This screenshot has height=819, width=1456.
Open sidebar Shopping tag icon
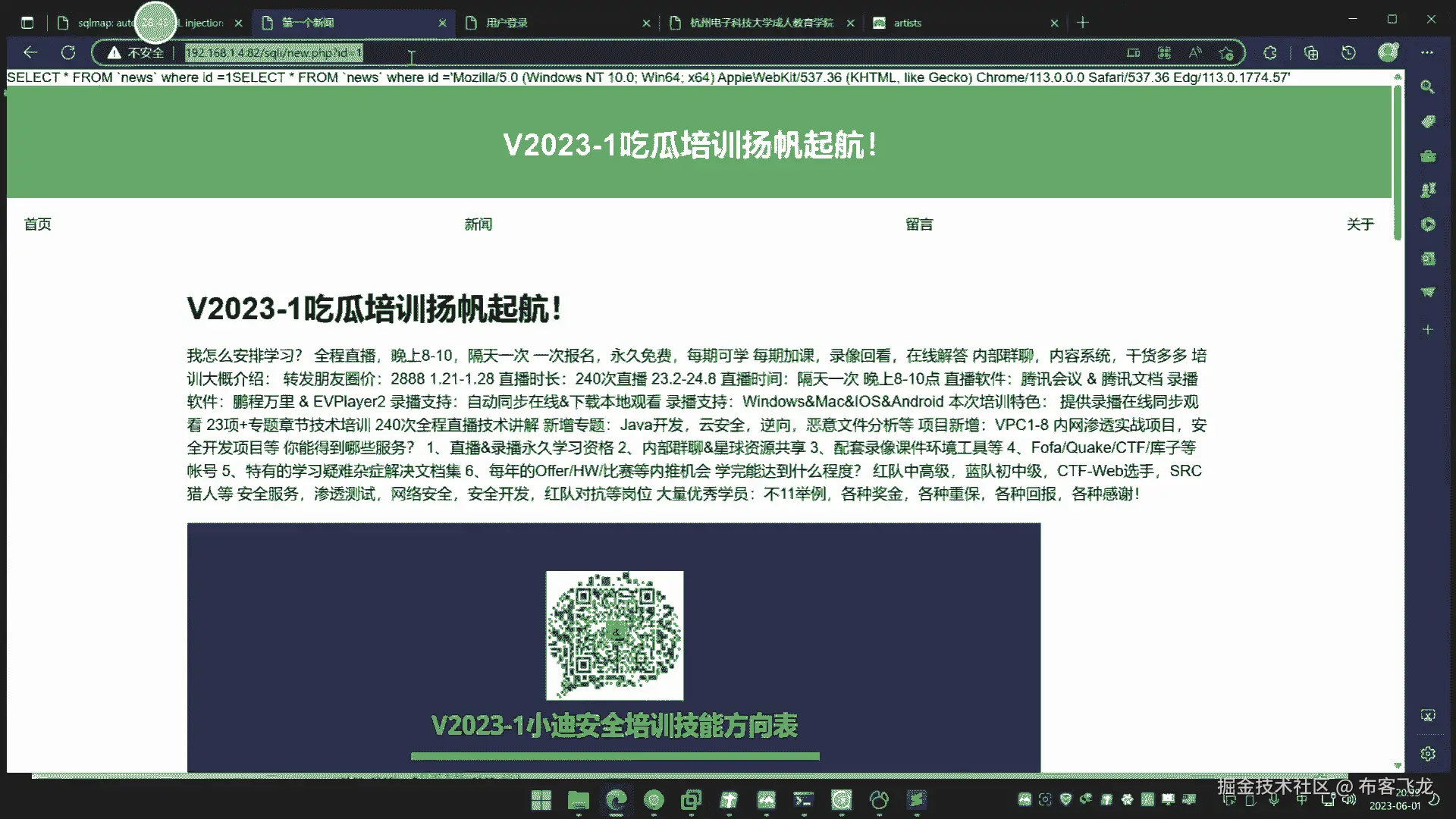pyautogui.click(x=1427, y=121)
